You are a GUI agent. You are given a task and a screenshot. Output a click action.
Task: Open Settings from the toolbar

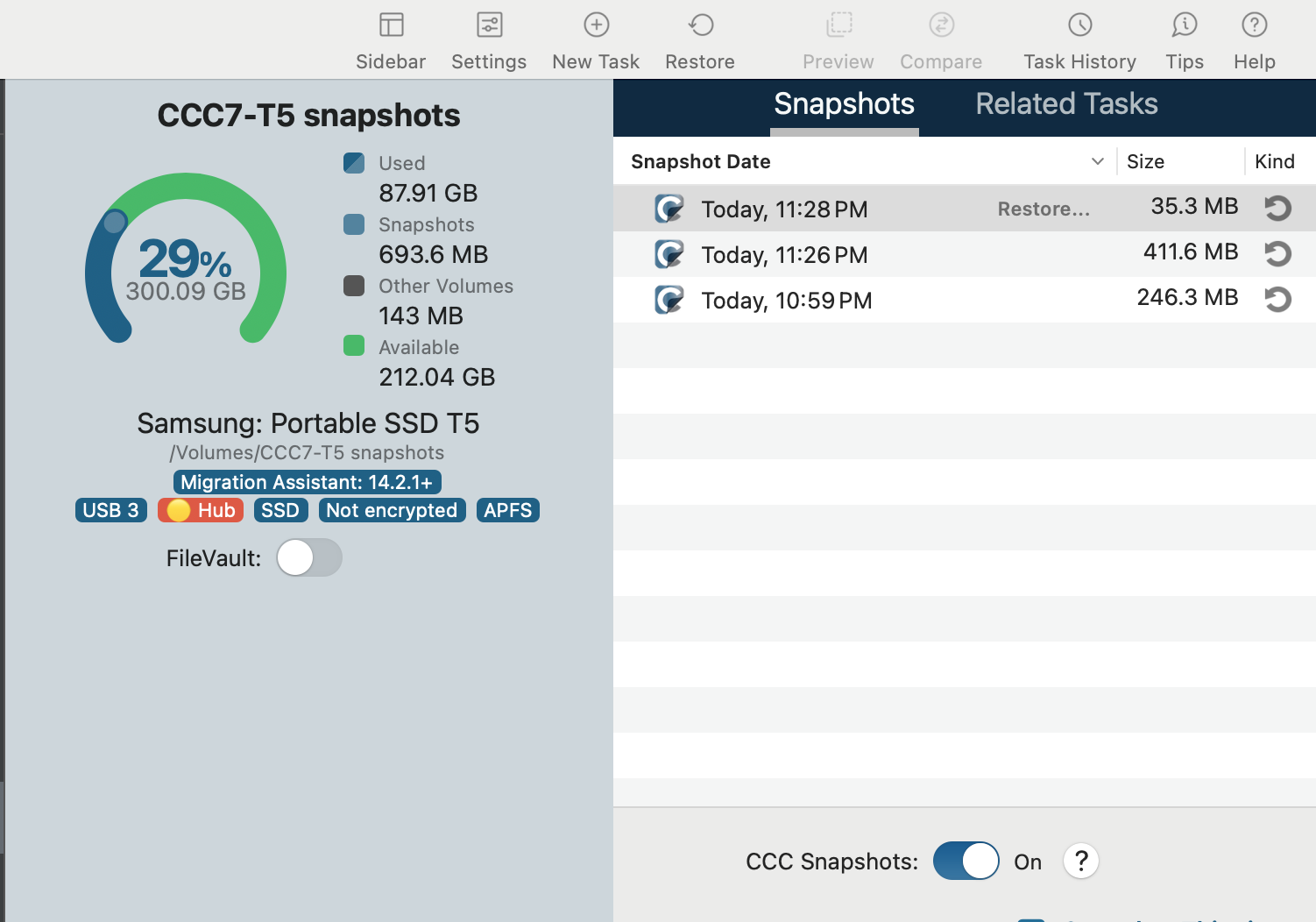[x=489, y=25]
